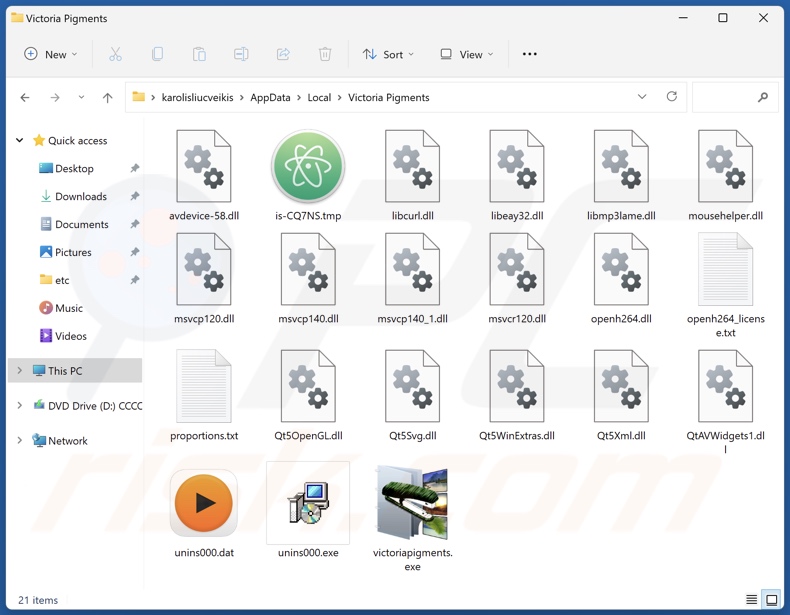
Task: Select the msvcp140.dll file
Action: pos(308,279)
